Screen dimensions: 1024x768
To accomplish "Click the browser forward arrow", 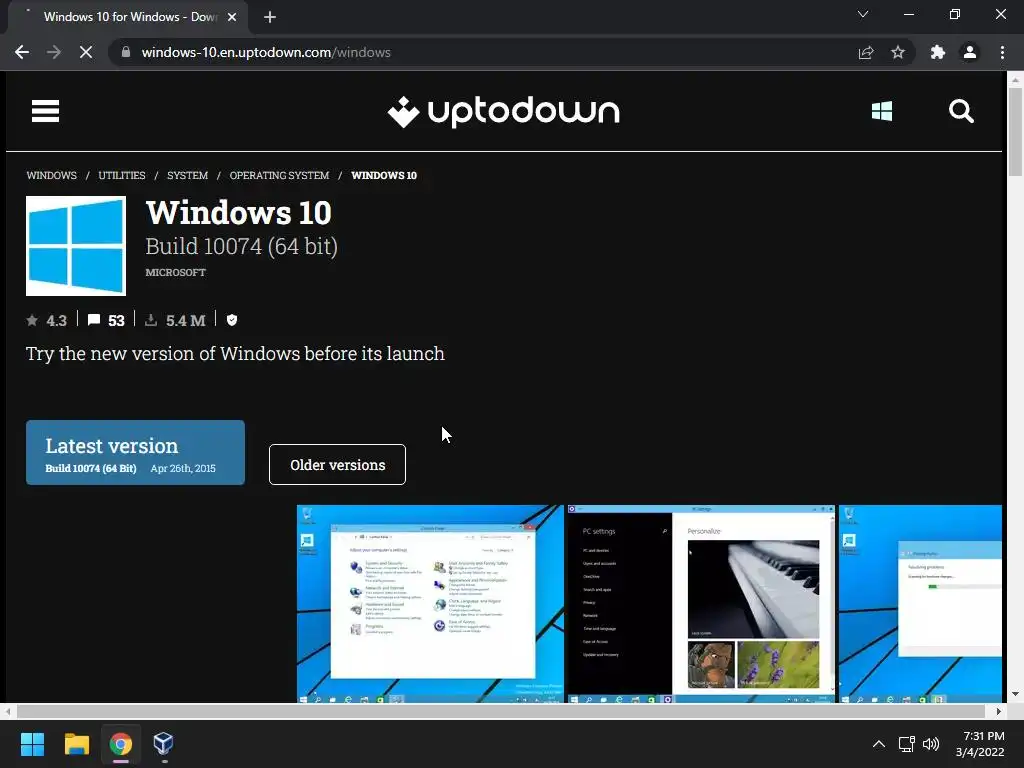I will (x=54, y=52).
